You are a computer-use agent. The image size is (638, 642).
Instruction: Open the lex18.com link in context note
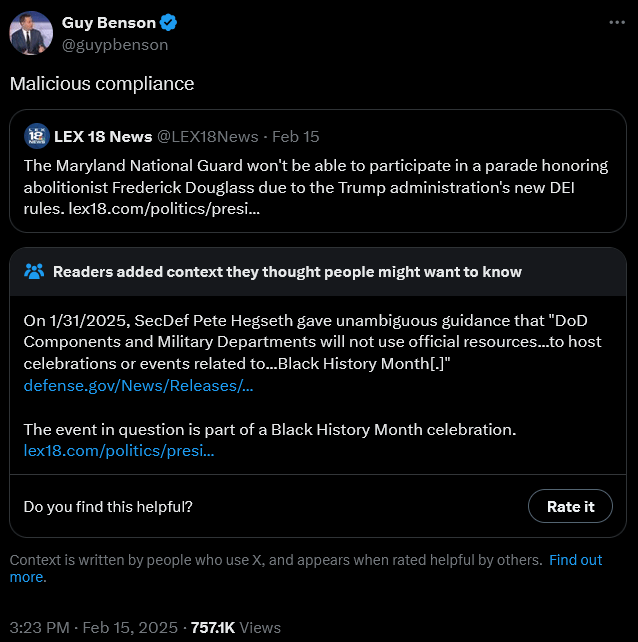(x=118, y=450)
